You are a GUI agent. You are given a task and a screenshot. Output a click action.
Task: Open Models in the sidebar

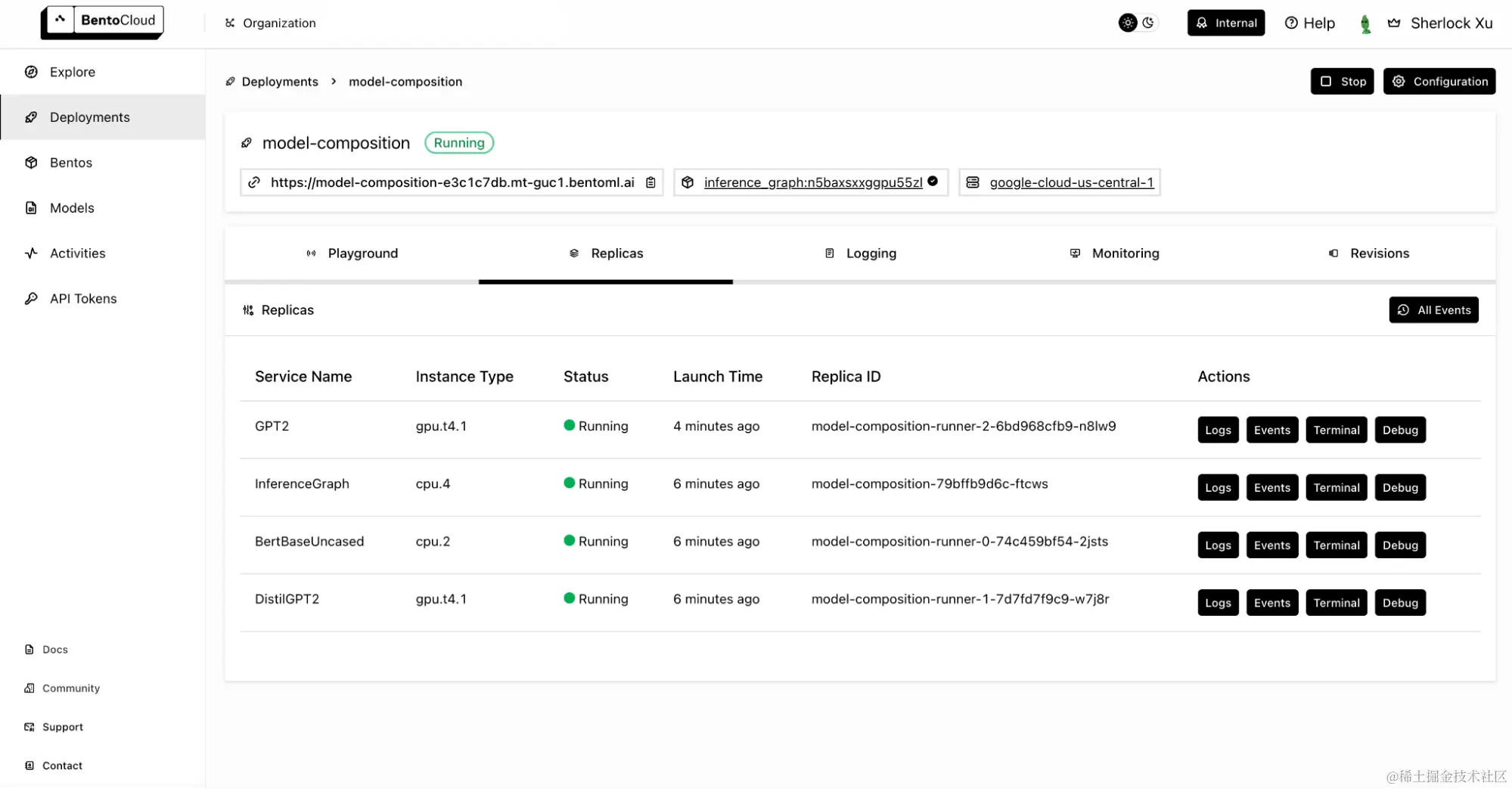click(x=103, y=208)
